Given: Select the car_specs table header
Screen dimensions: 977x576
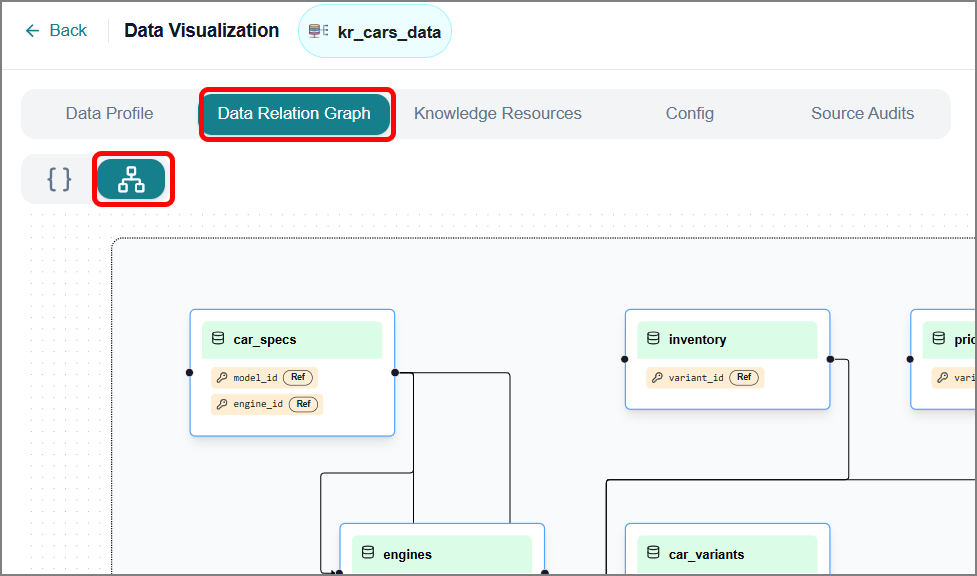Looking at the screenshot, I should pyautogui.click(x=292, y=340).
